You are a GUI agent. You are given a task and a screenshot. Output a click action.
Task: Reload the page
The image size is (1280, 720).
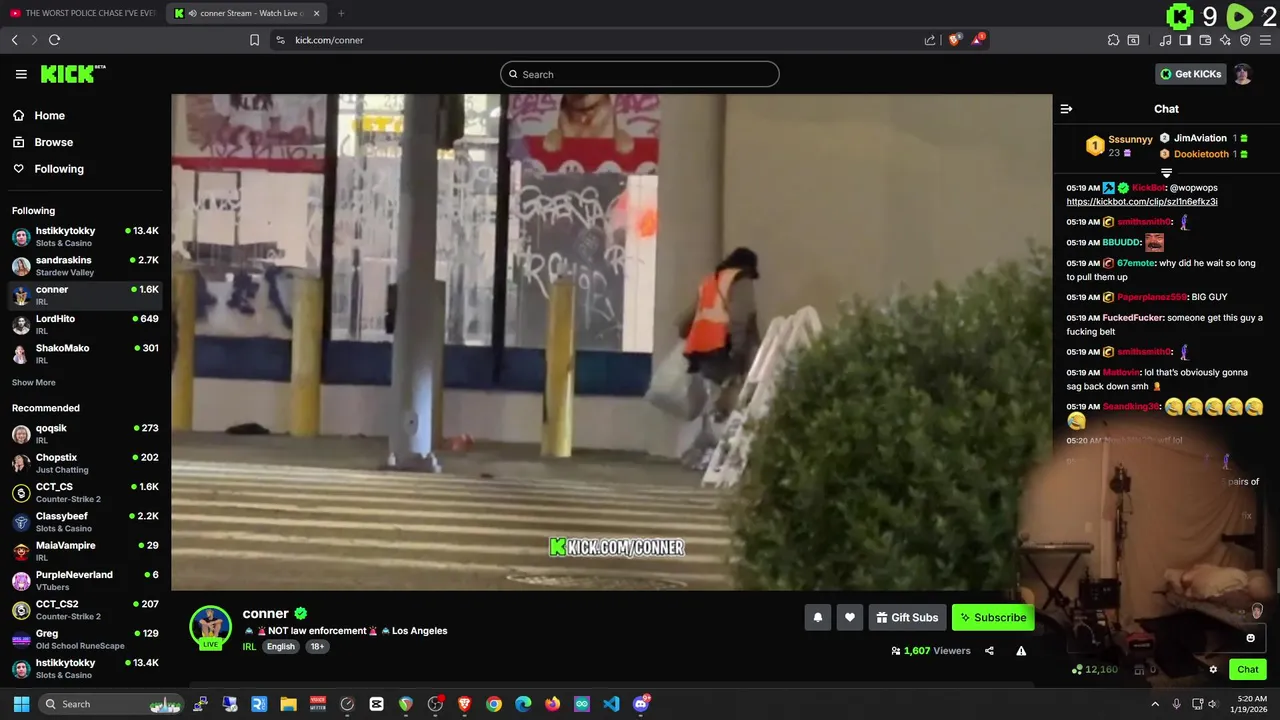[x=54, y=40]
